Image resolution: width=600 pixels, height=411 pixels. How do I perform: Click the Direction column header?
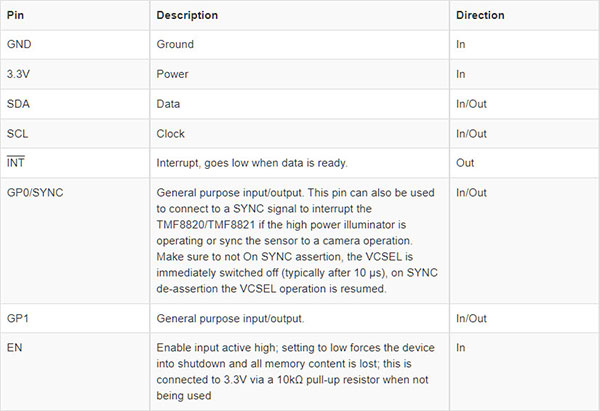point(480,15)
